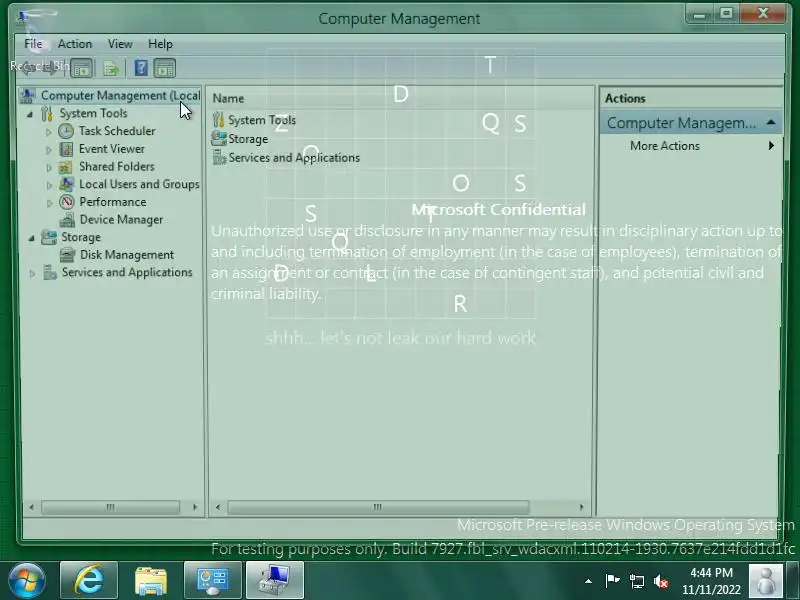Viewport: 800px width, 600px height.
Task: Show hidden tray icons arrow
Action: [x=588, y=581]
